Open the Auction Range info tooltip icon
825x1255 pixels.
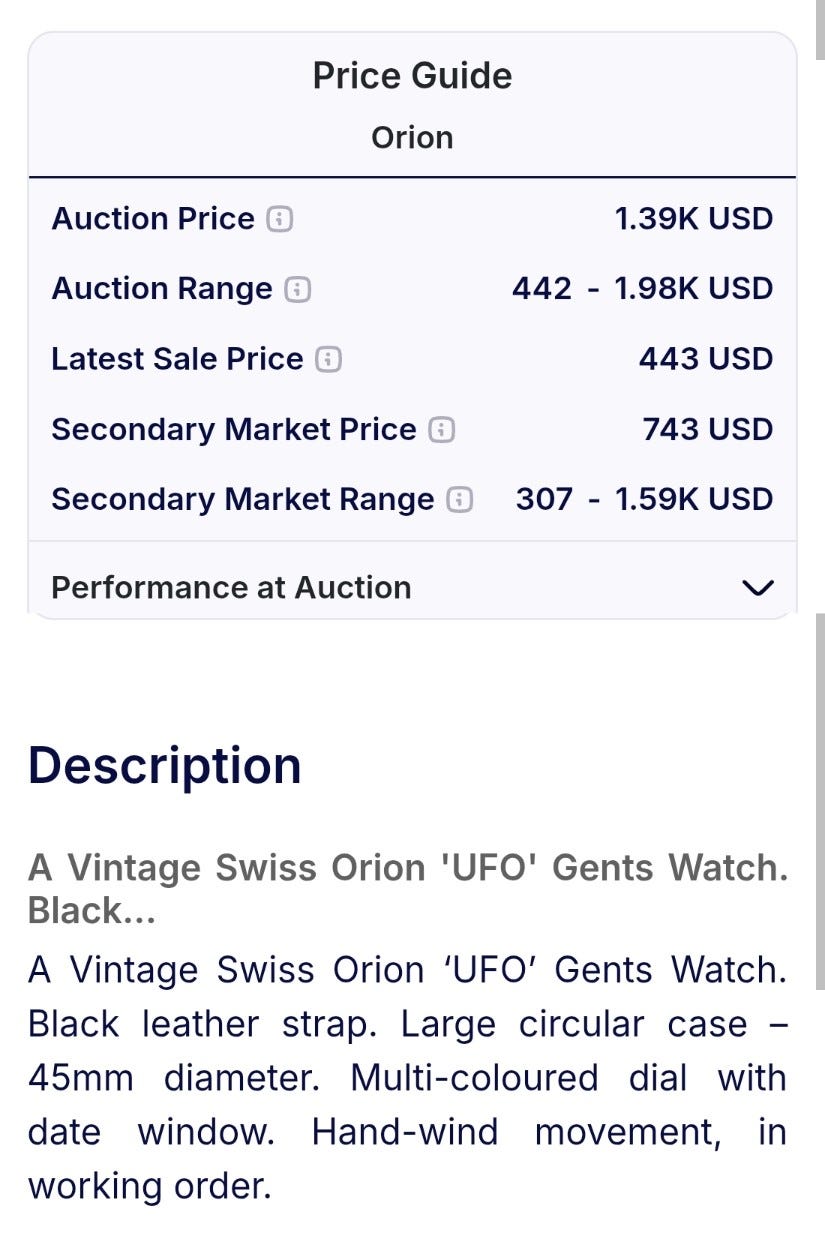(x=297, y=289)
